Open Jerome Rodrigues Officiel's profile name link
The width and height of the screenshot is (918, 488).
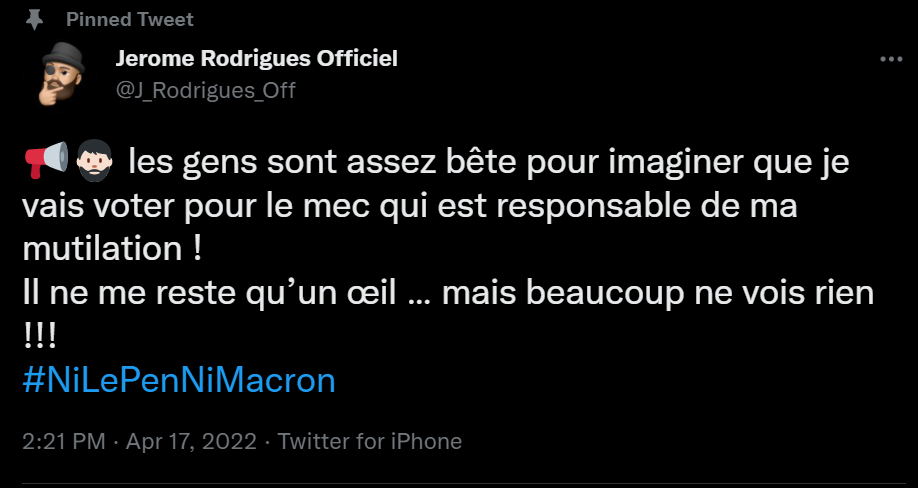(257, 58)
